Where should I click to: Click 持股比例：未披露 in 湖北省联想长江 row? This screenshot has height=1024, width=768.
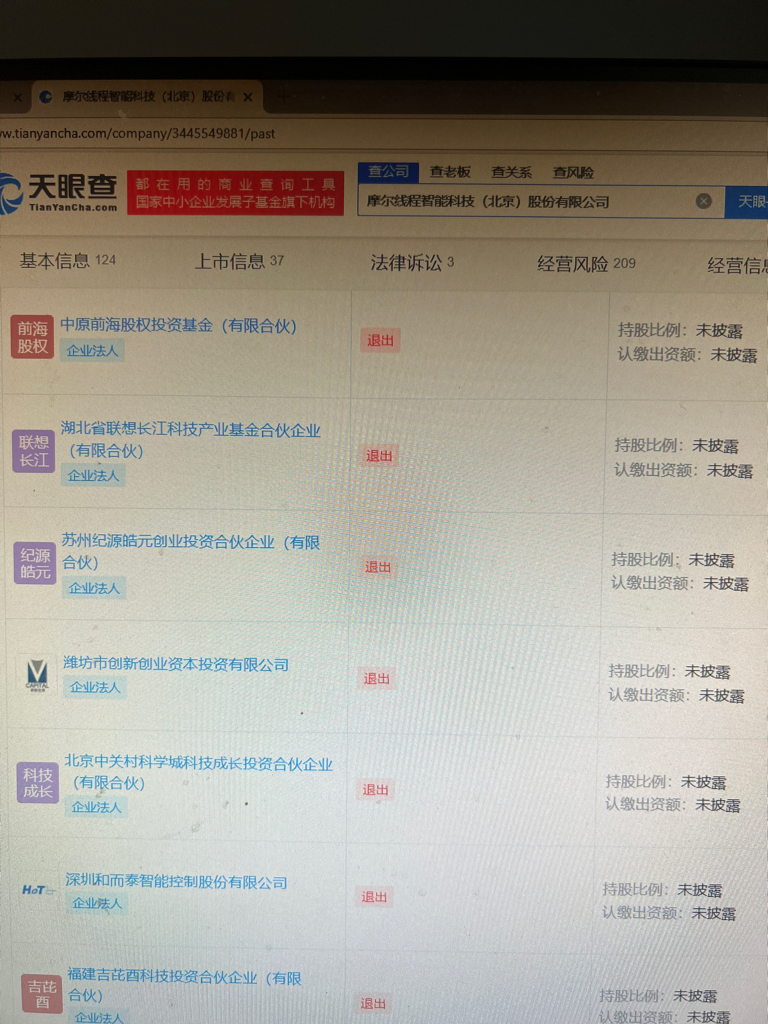pyautogui.click(x=677, y=445)
